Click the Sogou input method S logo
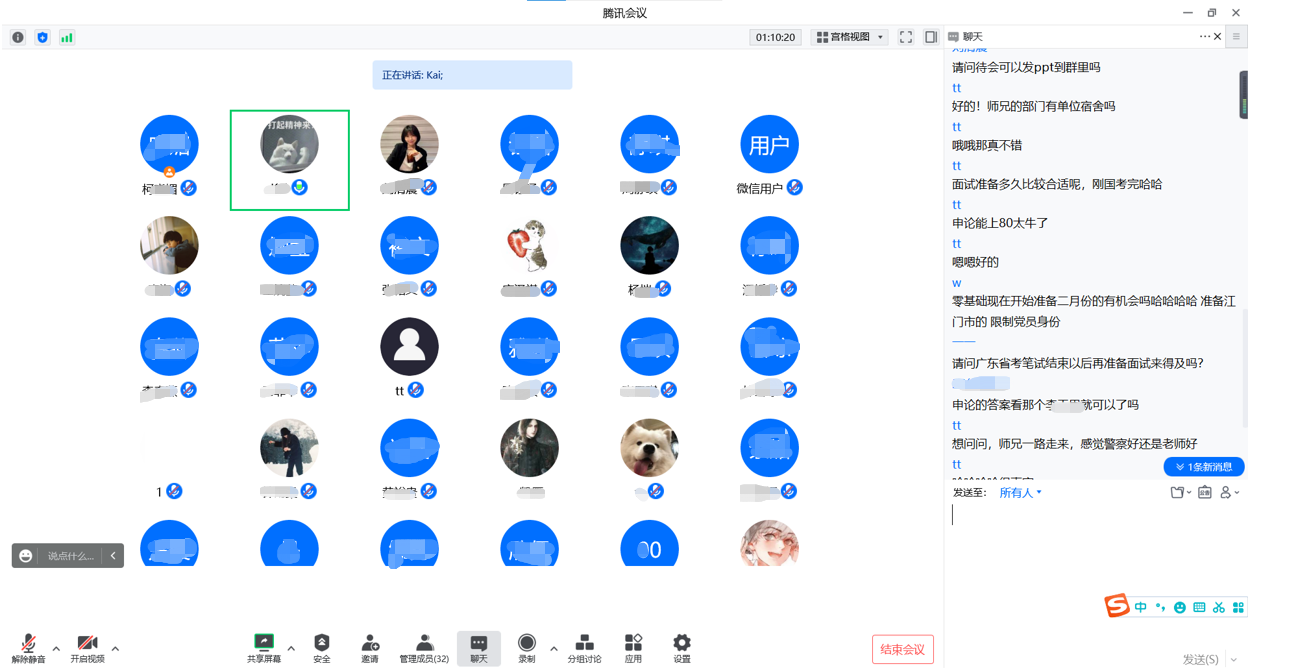The width and height of the screenshot is (1289, 668). click(x=1116, y=606)
